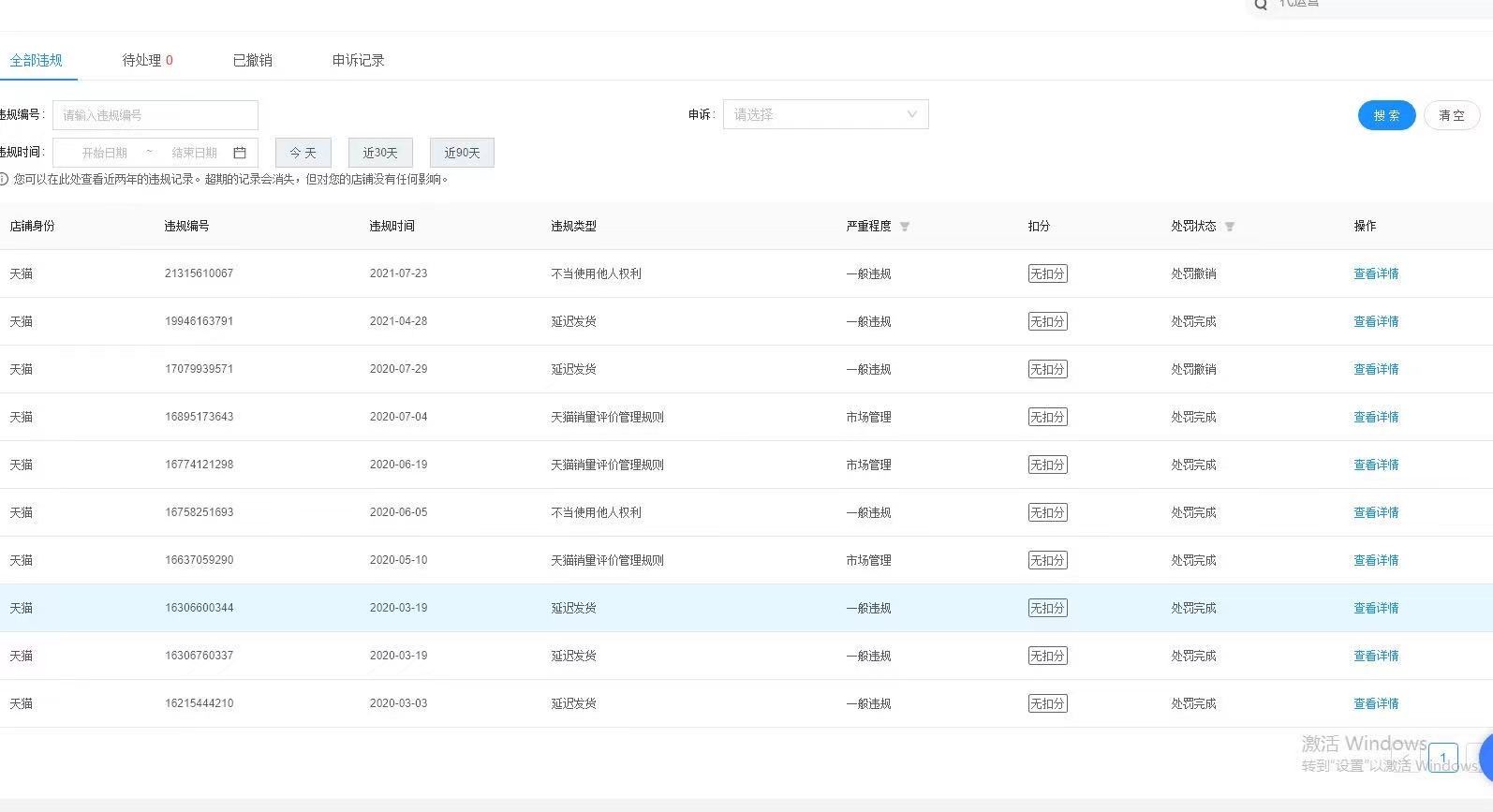
Task: Click the 清空 button
Action: (x=1452, y=115)
